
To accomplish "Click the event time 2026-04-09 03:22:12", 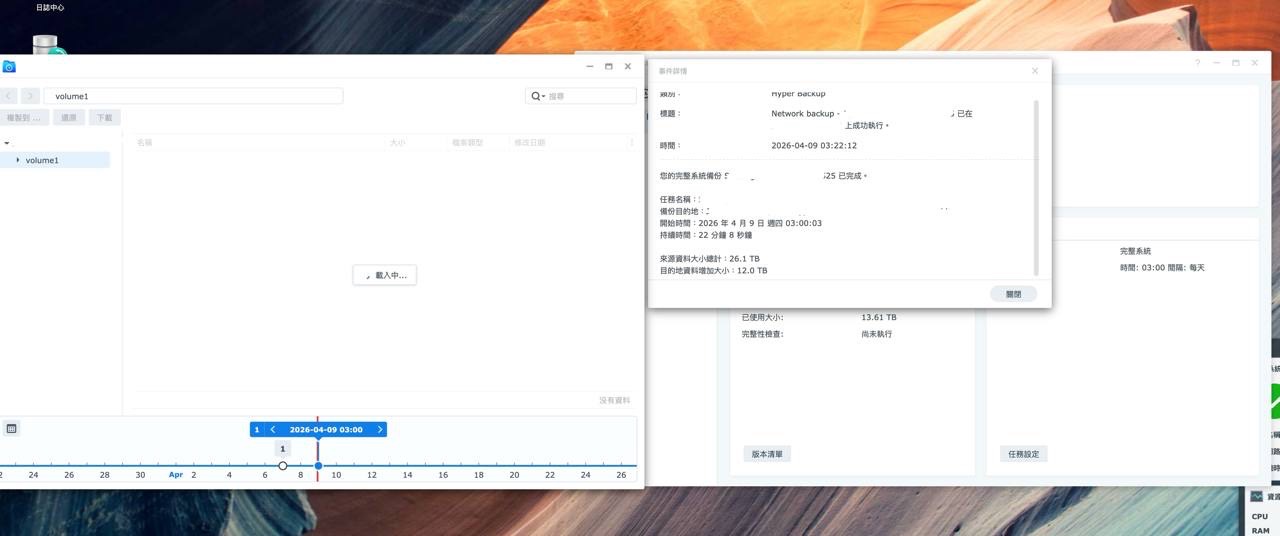I will pos(814,145).
